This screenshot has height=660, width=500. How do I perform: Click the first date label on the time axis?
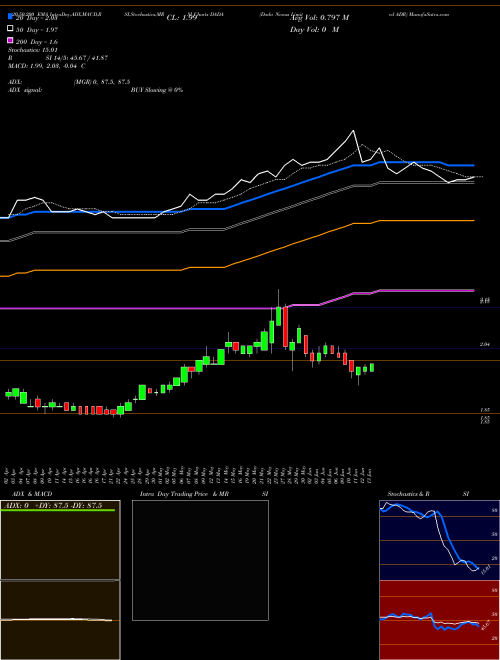7,474
